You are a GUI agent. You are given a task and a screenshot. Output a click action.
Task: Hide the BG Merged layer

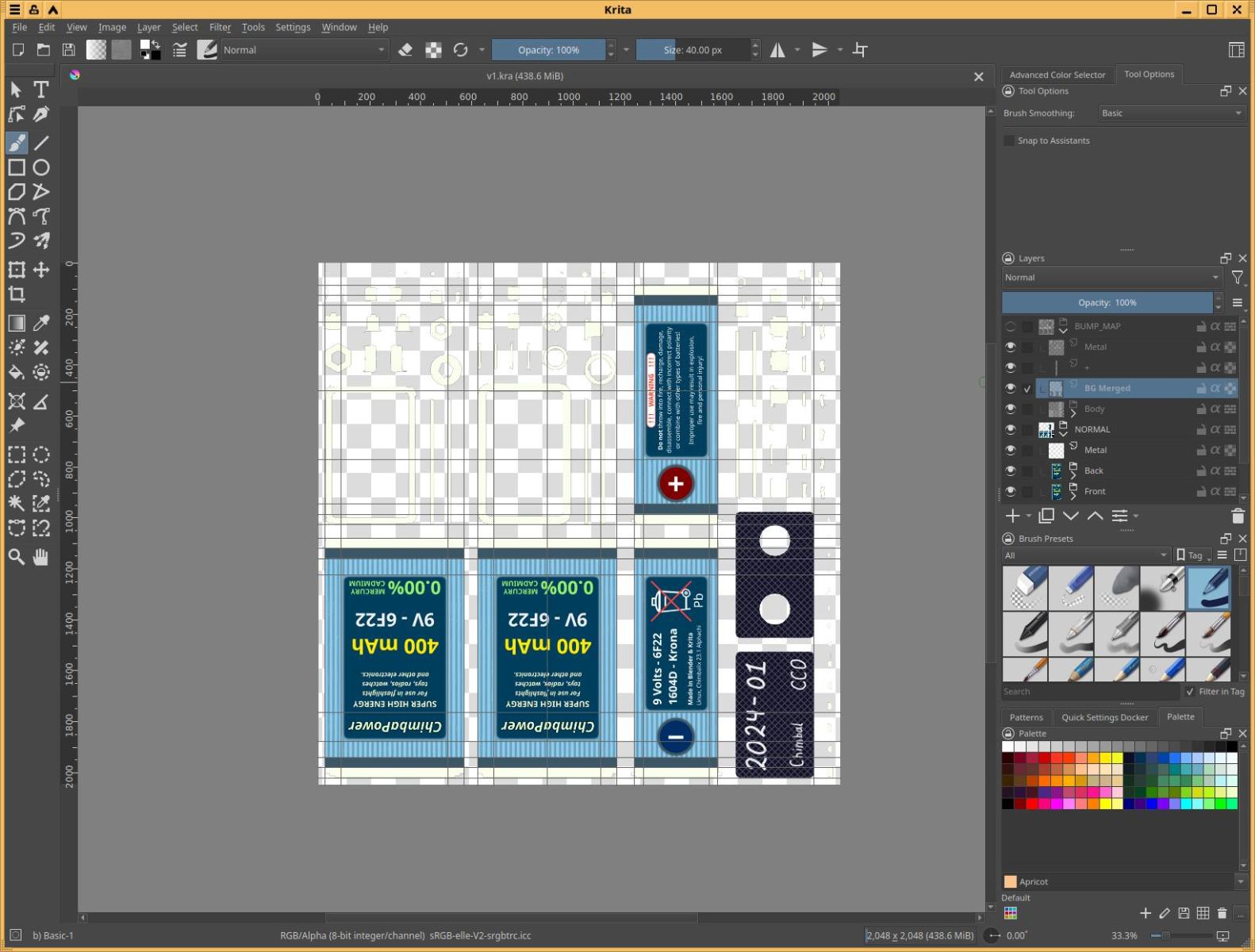[1010, 389]
